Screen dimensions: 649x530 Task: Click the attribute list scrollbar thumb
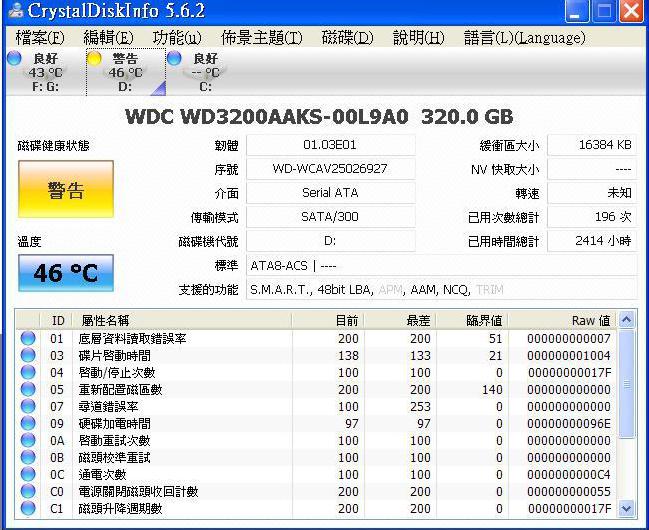pyautogui.click(x=626, y=383)
